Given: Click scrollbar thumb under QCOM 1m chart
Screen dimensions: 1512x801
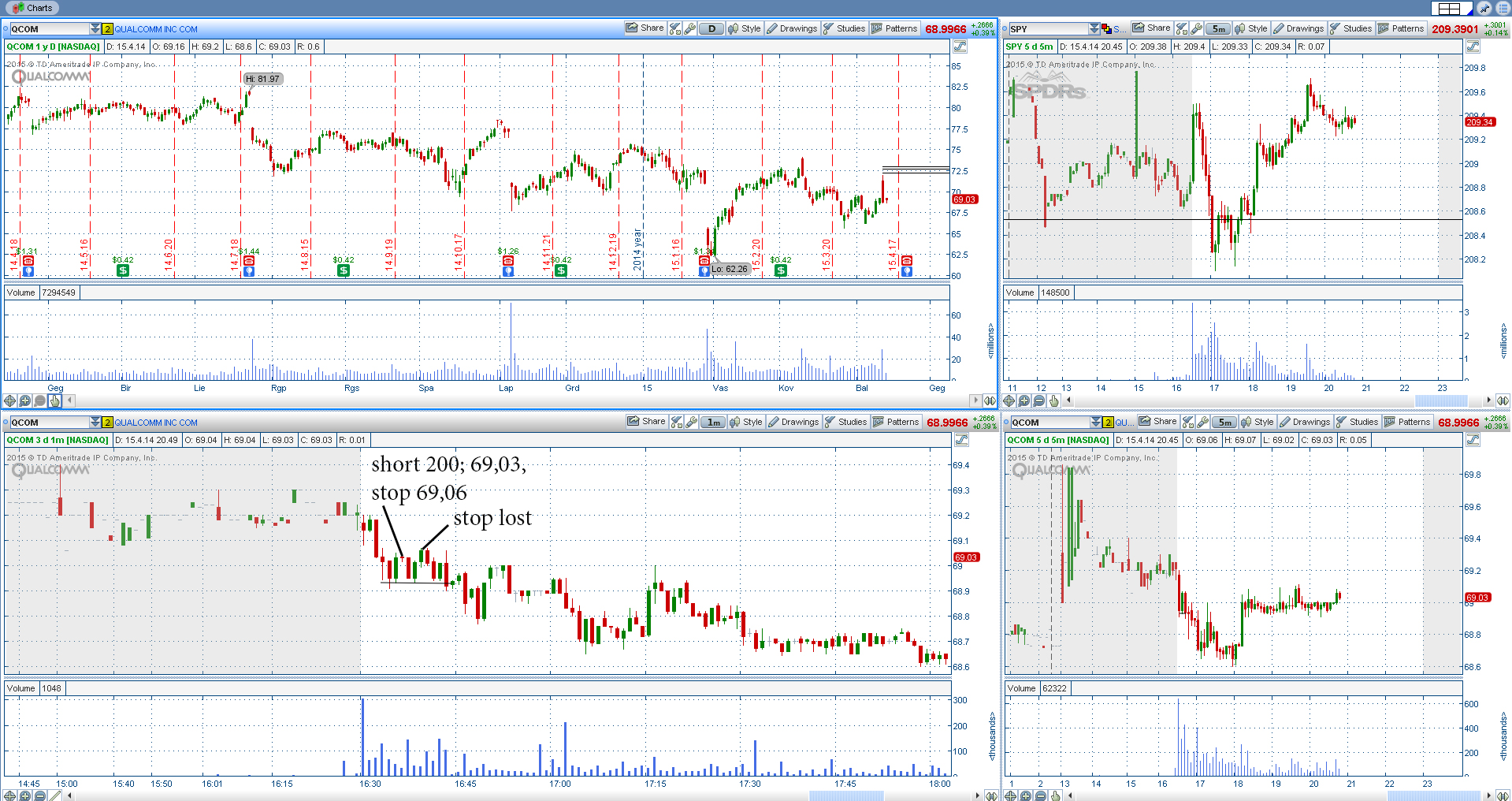Looking at the screenshot, I should [x=846, y=795].
